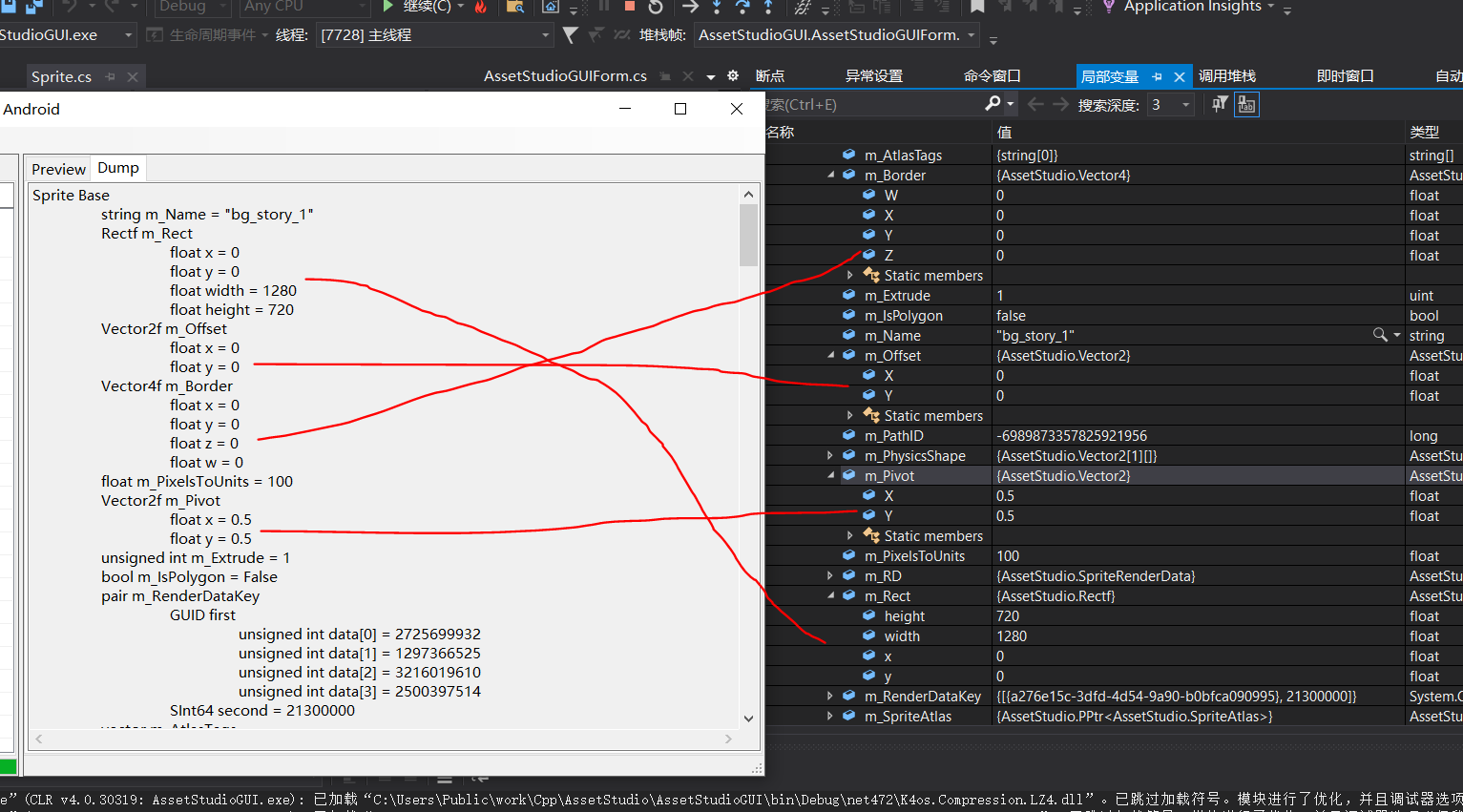Toggle the pin on Sprite.cs tab
Image resolution: width=1463 pixels, height=812 pixels.
(111, 77)
